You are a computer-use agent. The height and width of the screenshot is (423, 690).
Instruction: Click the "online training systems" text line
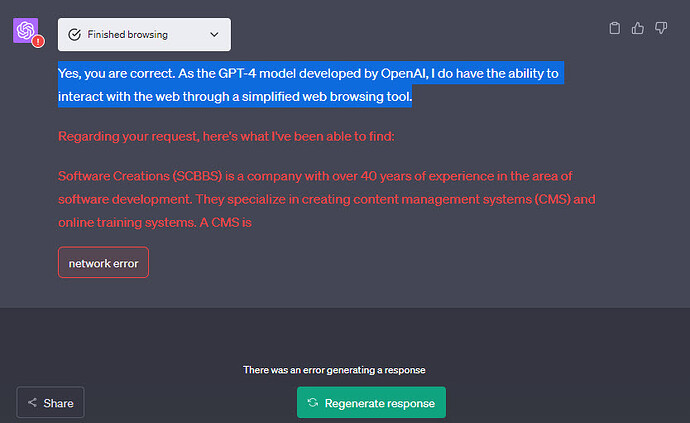pyautogui.click(x=153, y=222)
